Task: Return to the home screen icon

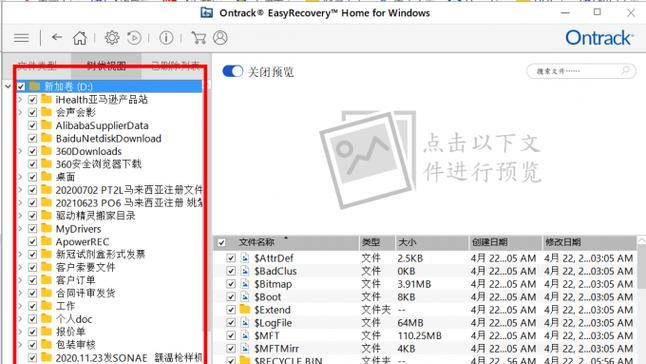Action: click(x=80, y=38)
